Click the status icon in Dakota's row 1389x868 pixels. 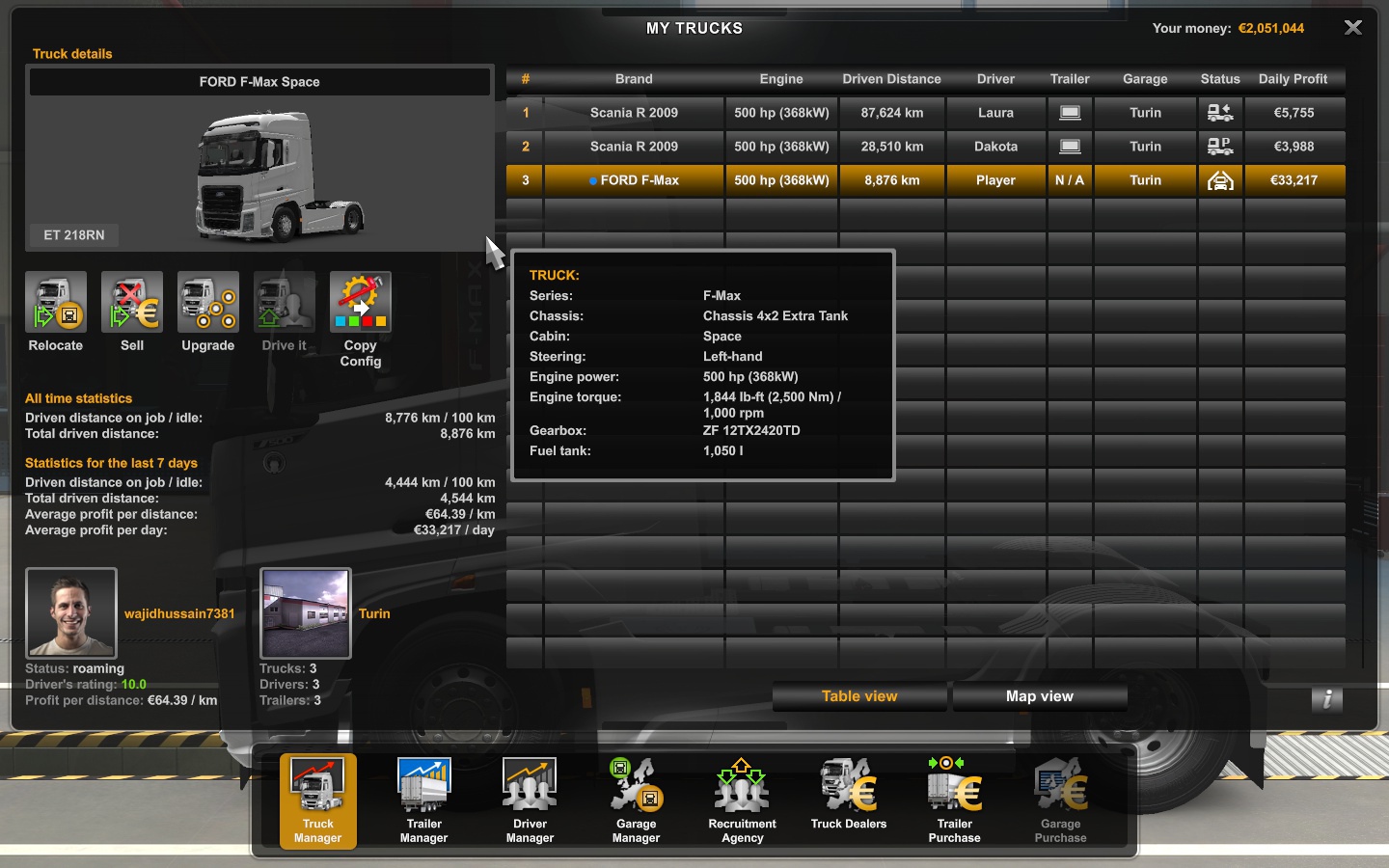point(1220,147)
